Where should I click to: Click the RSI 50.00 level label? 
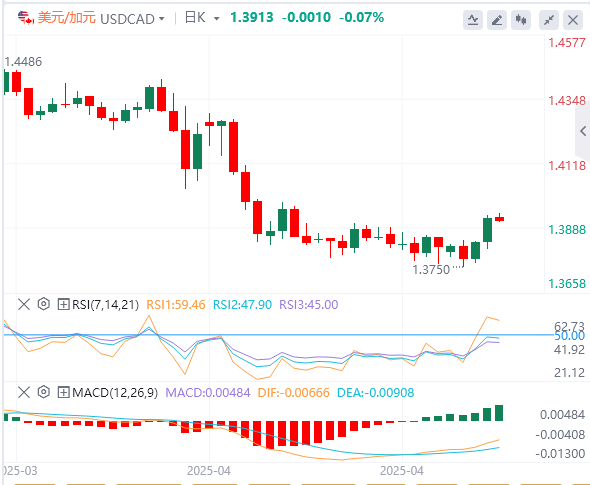click(x=570, y=336)
